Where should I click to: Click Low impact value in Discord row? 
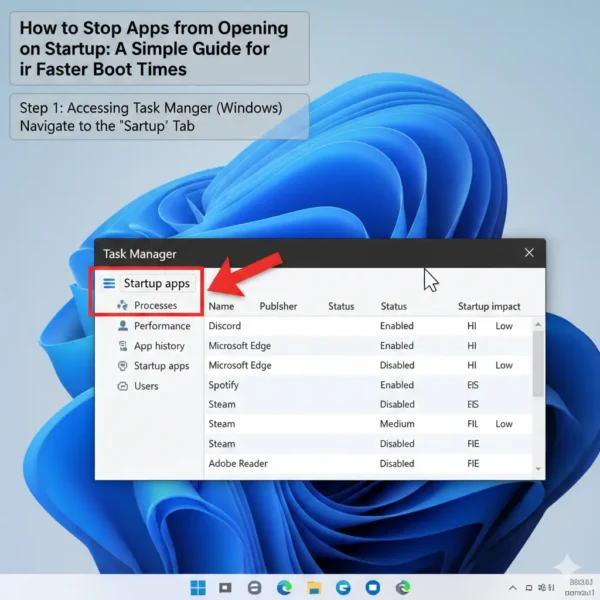coord(504,326)
